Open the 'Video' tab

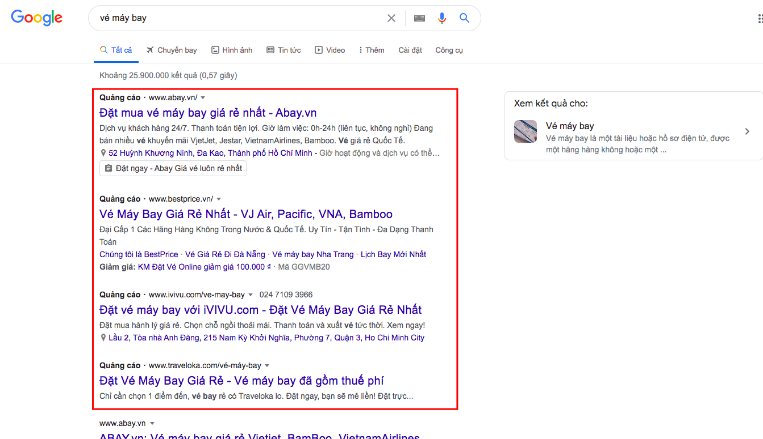pyautogui.click(x=330, y=50)
